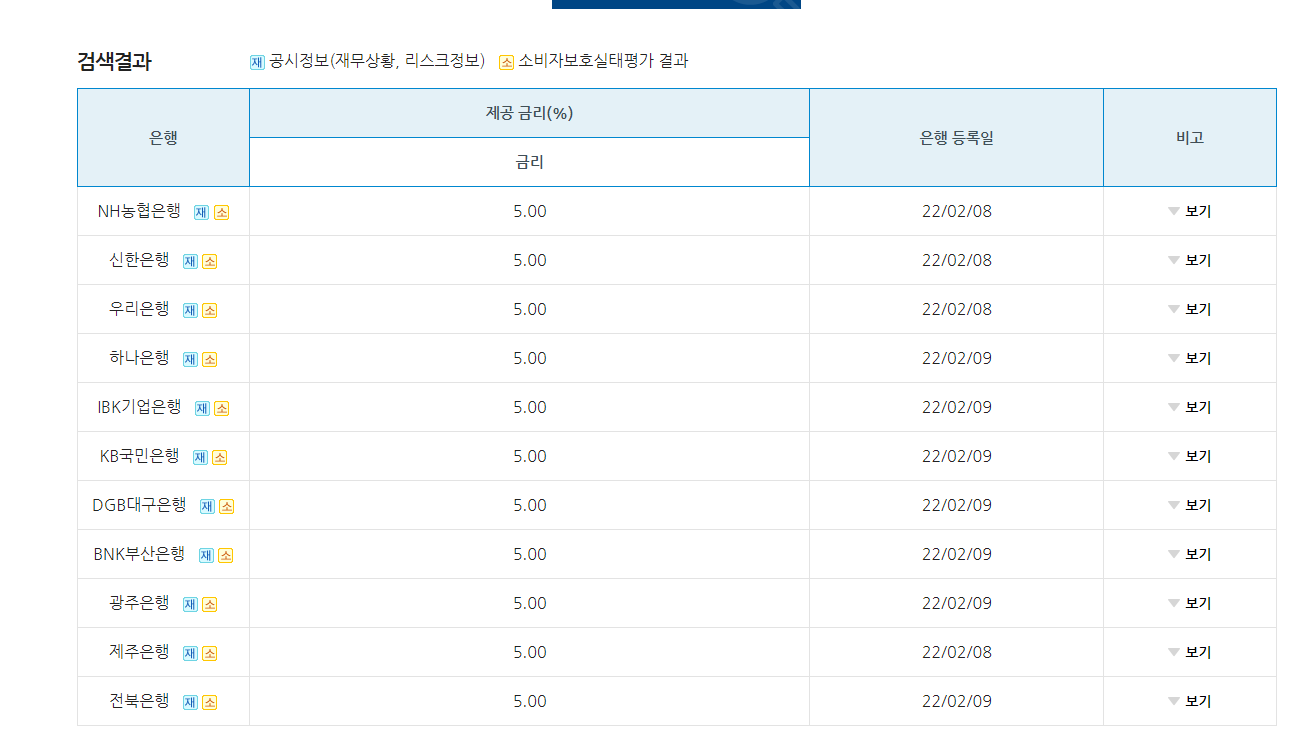
Task: Click 신한은행 소 consumer protection icon
Action: [x=209, y=261]
